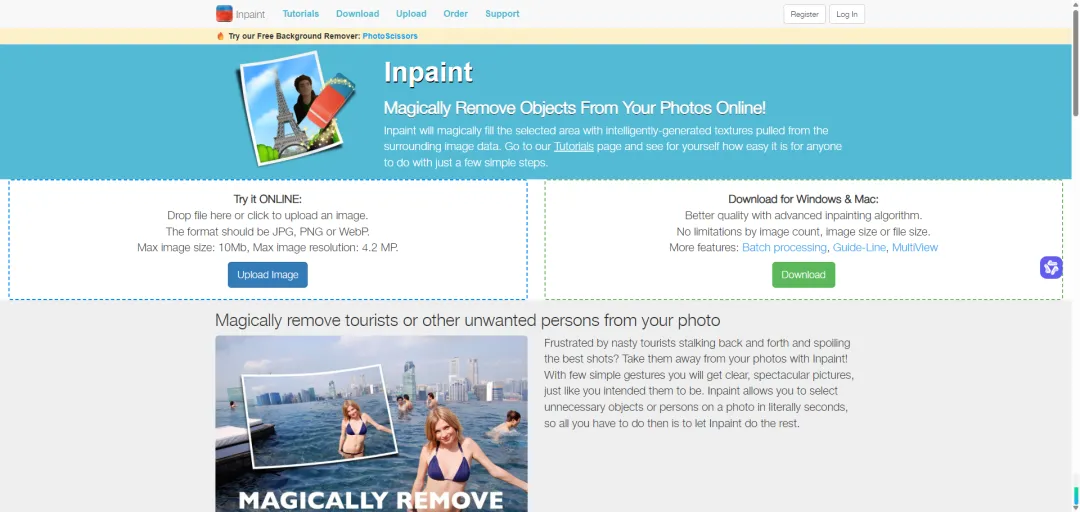This screenshot has height=512, width=1080.
Task: Click the Log In button
Action: (x=847, y=14)
